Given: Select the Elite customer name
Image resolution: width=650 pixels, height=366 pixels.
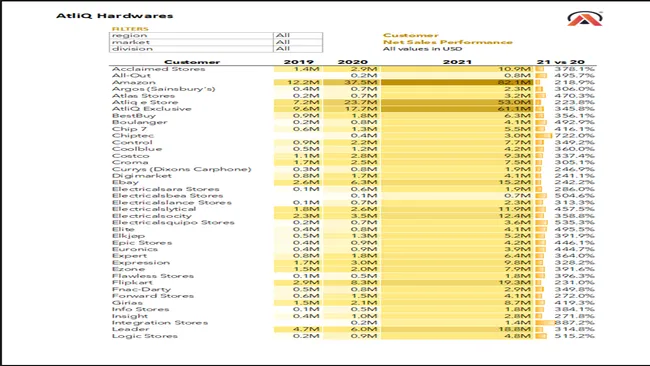Looking at the screenshot, I should coord(123,229).
